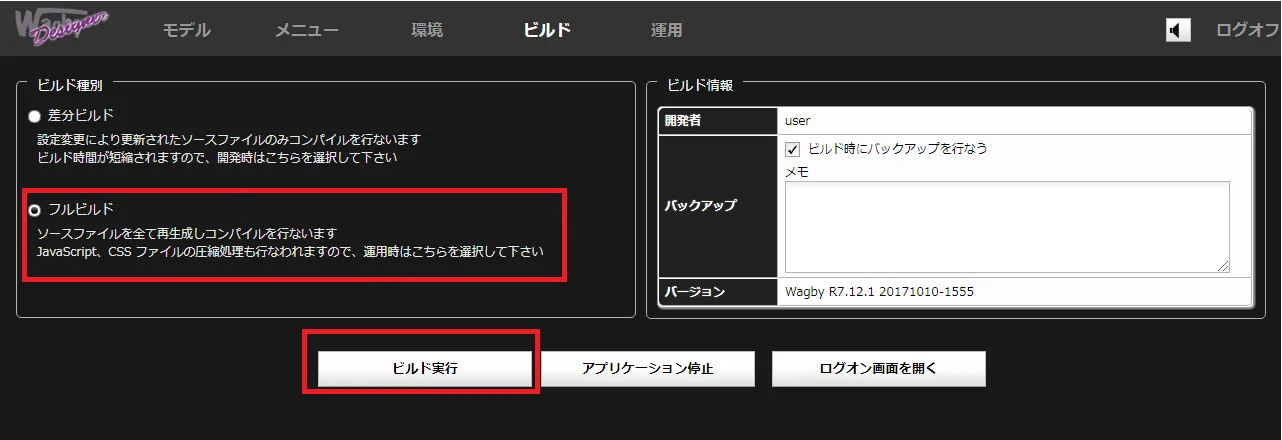Toggle the speaker sound icon
Viewport: 1282px width, 440px height.
[1178, 30]
